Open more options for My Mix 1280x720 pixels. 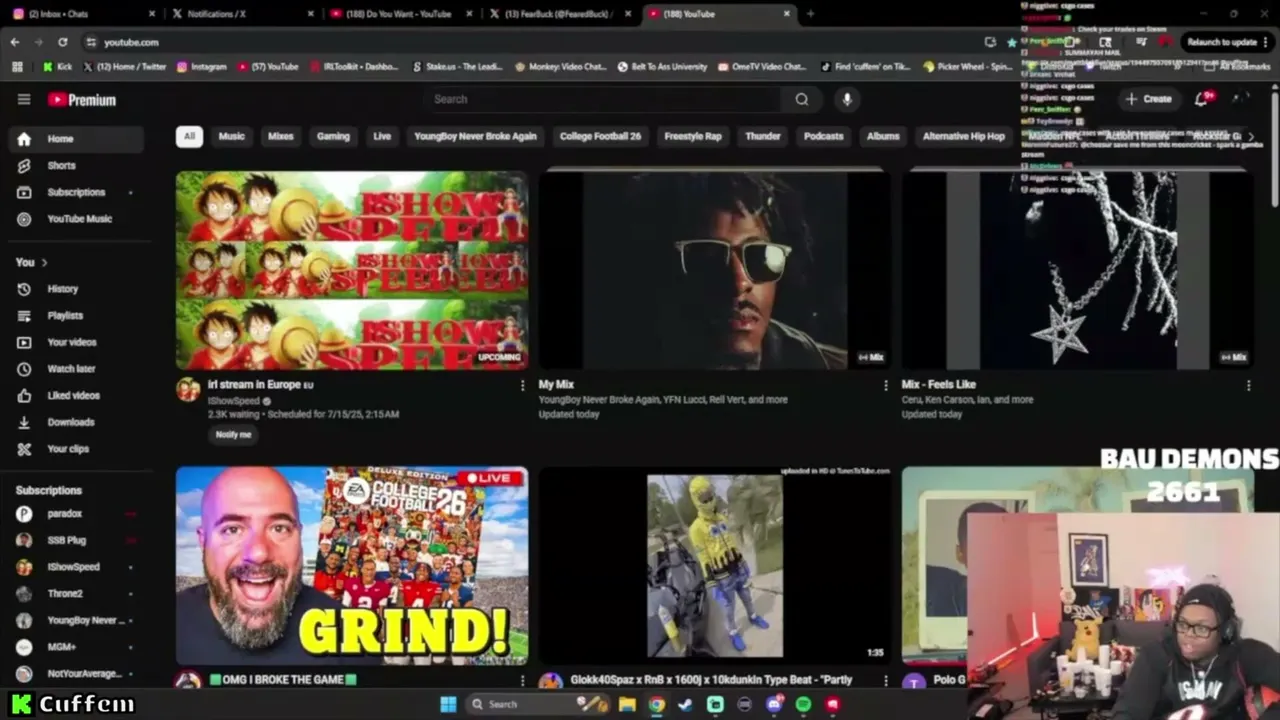tap(885, 385)
